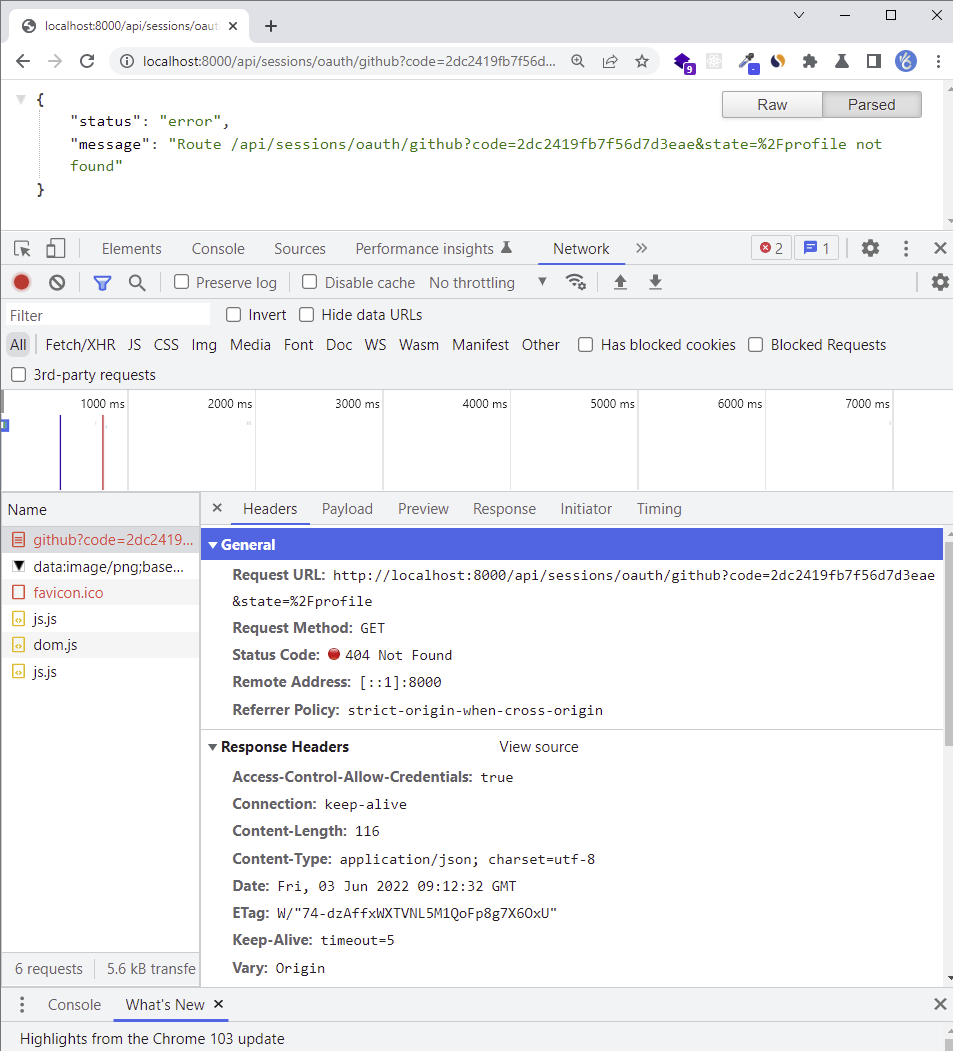Click the record network log icon
The image size is (953, 1051).
[21, 283]
